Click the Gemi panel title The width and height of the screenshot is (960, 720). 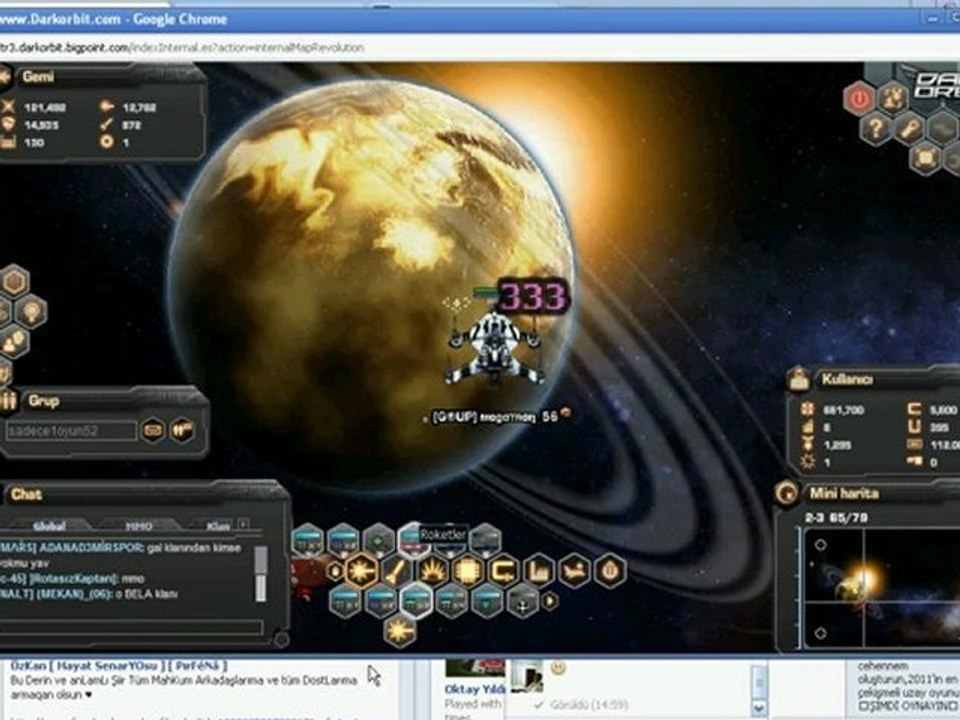38,77
